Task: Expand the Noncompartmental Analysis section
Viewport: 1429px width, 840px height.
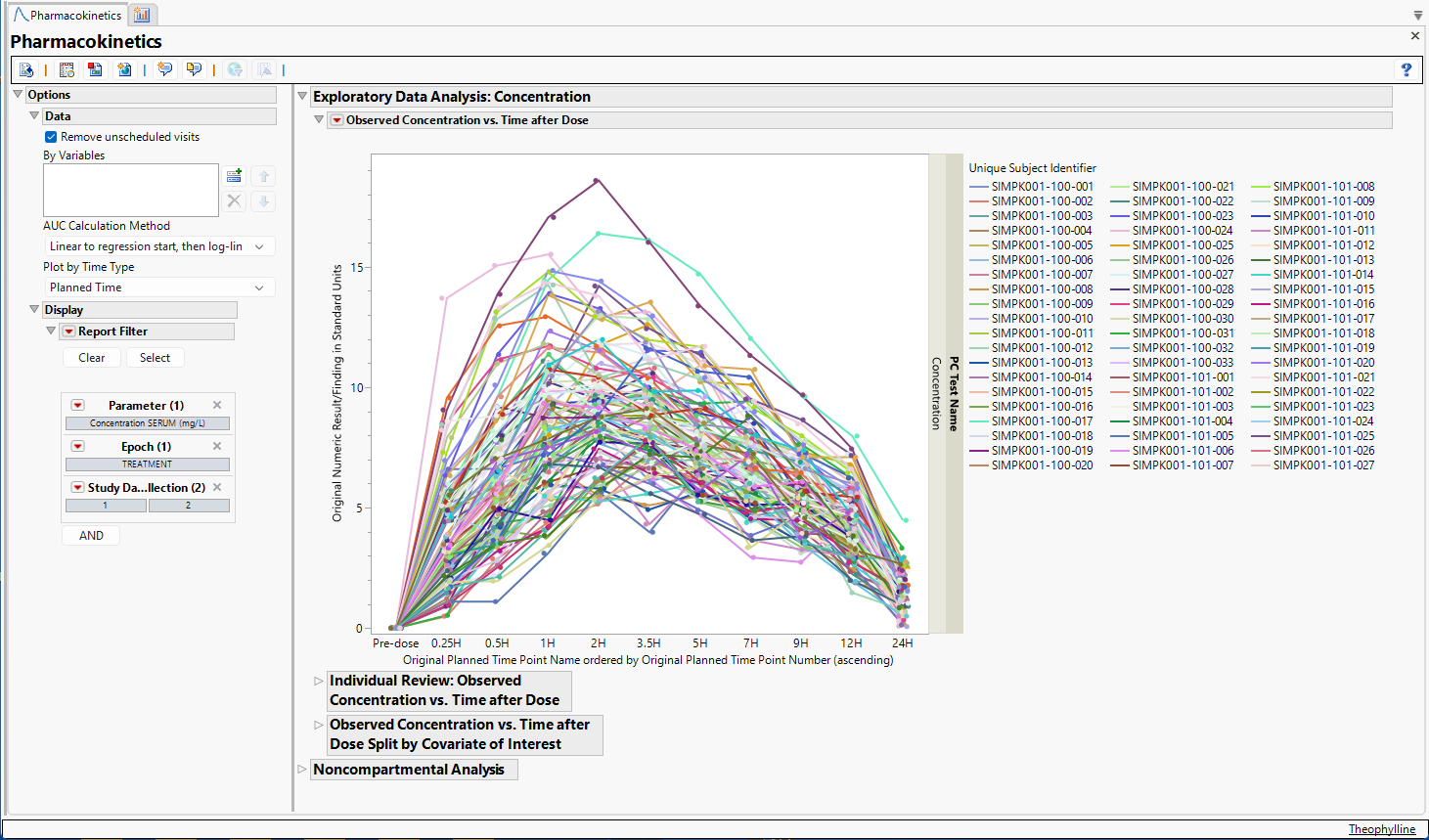Action: [302, 770]
